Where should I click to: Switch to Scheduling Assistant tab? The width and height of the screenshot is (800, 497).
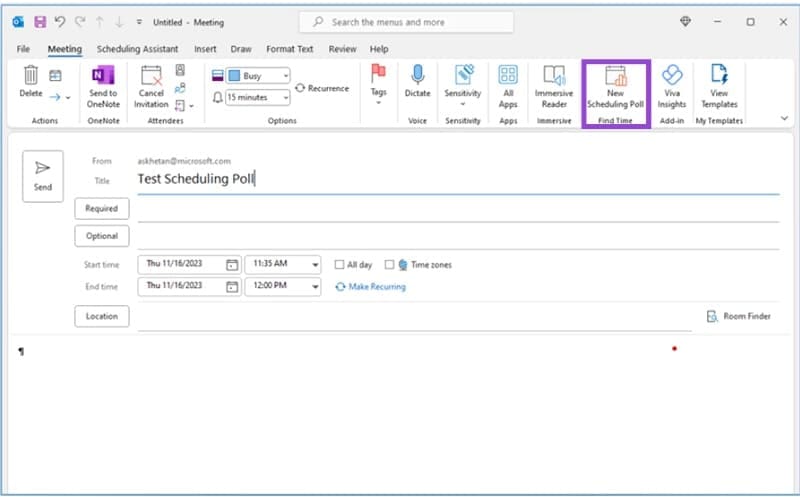pos(138,49)
